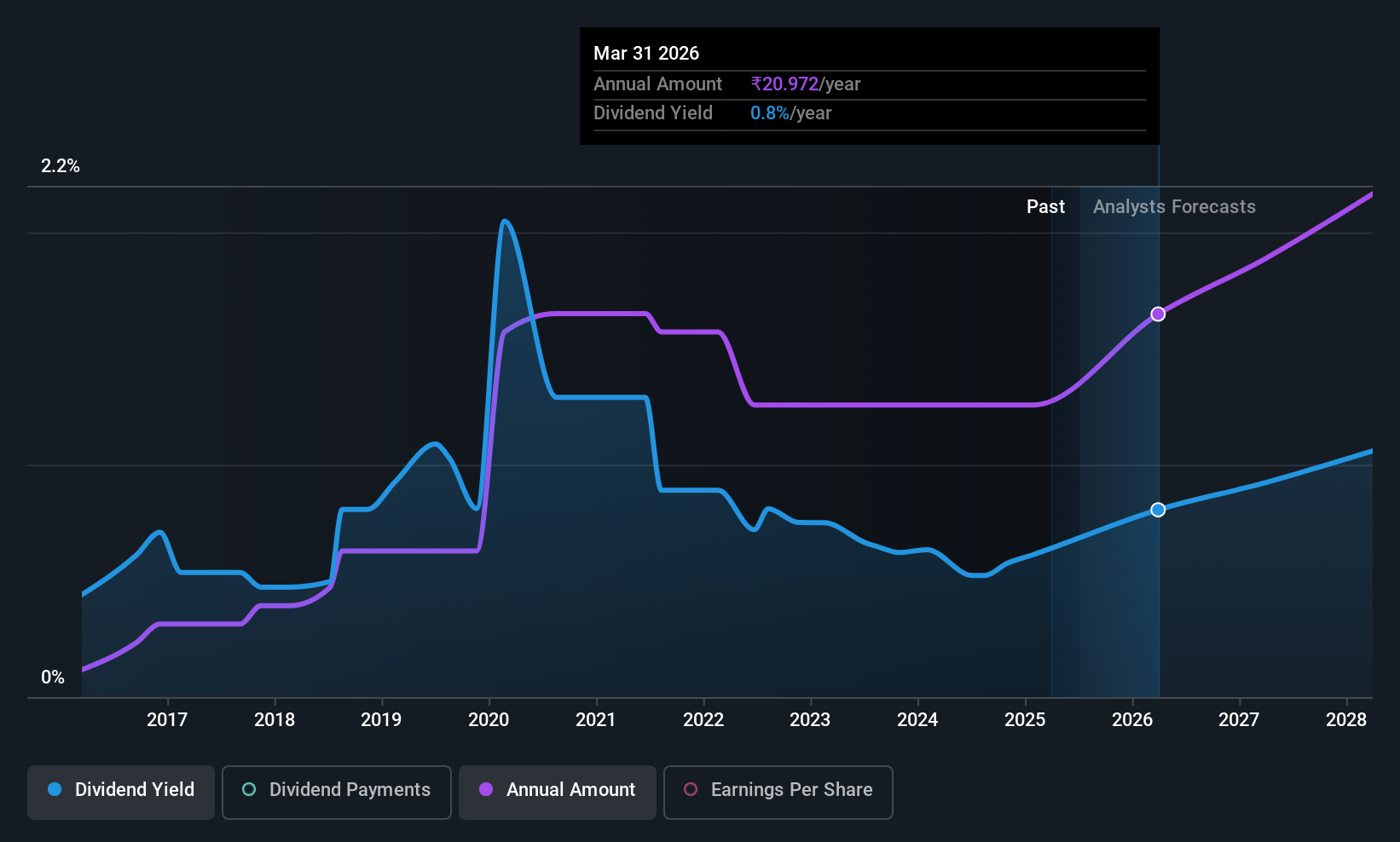Image resolution: width=1400 pixels, height=842 pixels.
Task: Click the teal Dividend Payments circle icon
Action: point(249,789)
